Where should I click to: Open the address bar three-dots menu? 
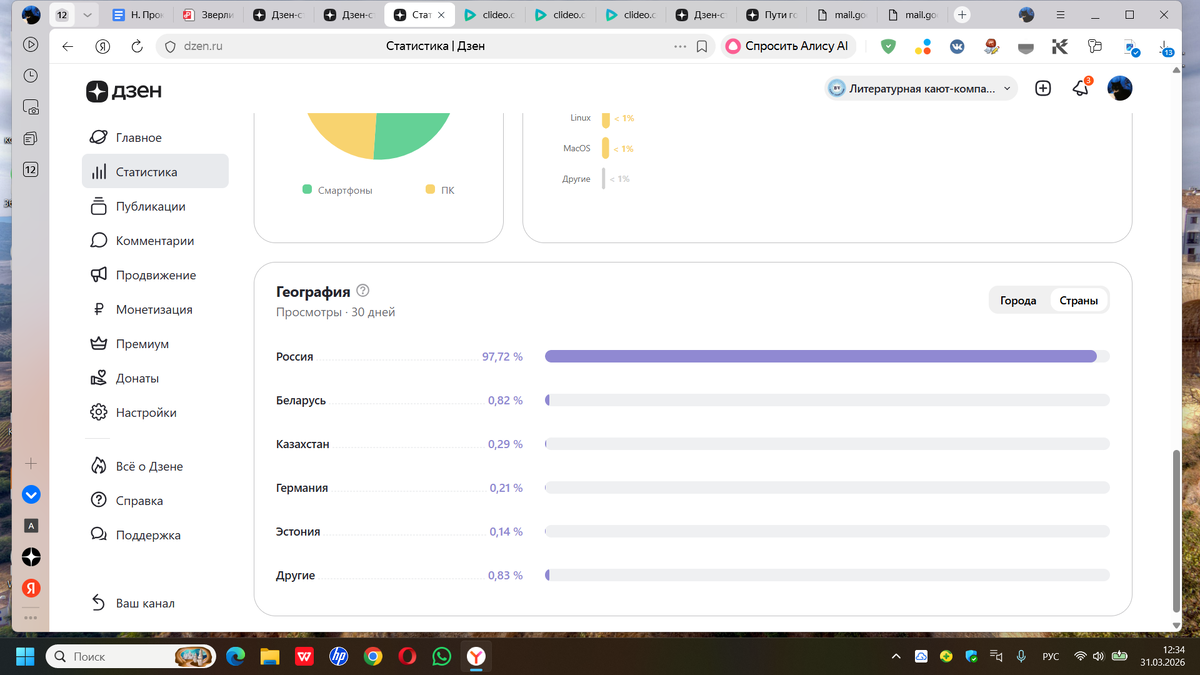click(680, 46)
